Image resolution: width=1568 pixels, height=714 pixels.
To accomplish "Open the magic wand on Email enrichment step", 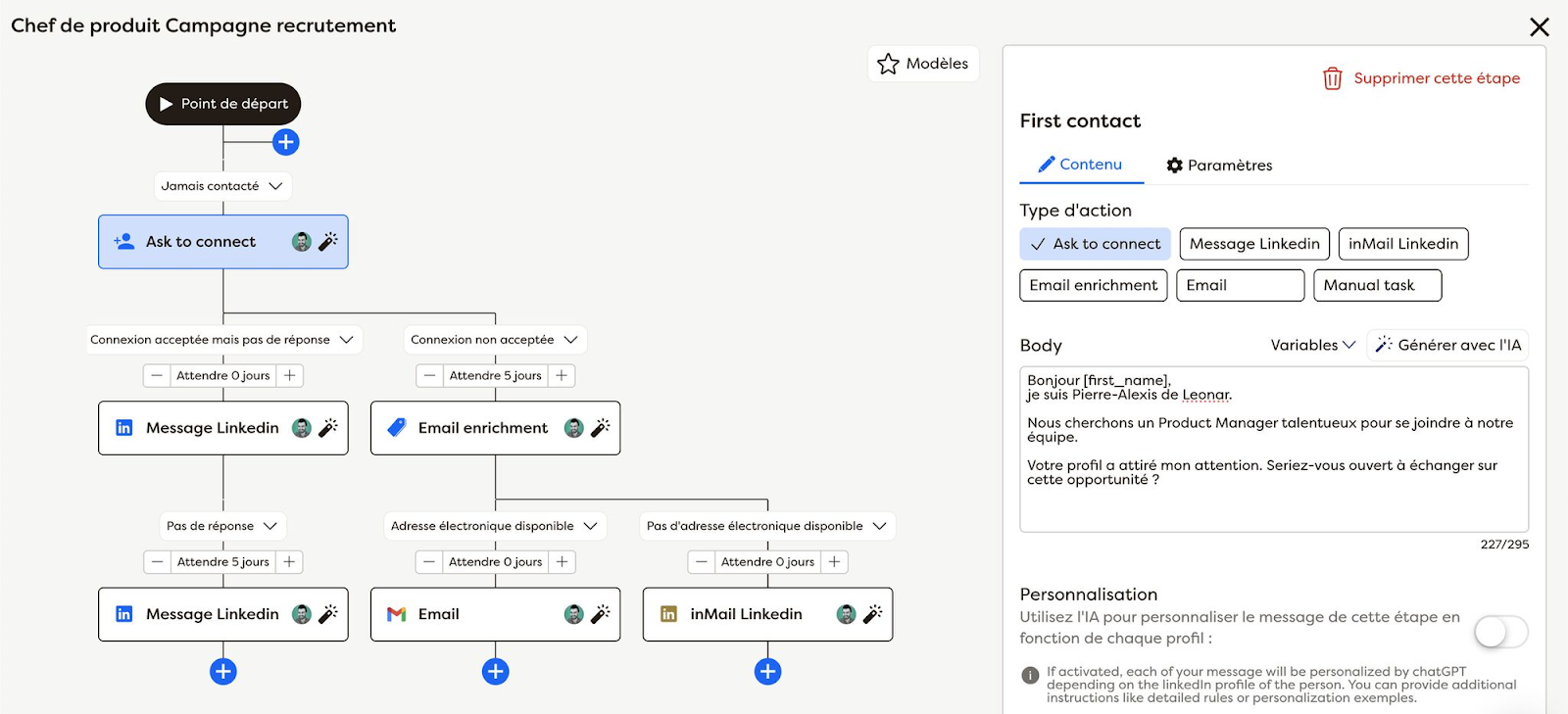I will pyautogui.click(x=601, y=428).
